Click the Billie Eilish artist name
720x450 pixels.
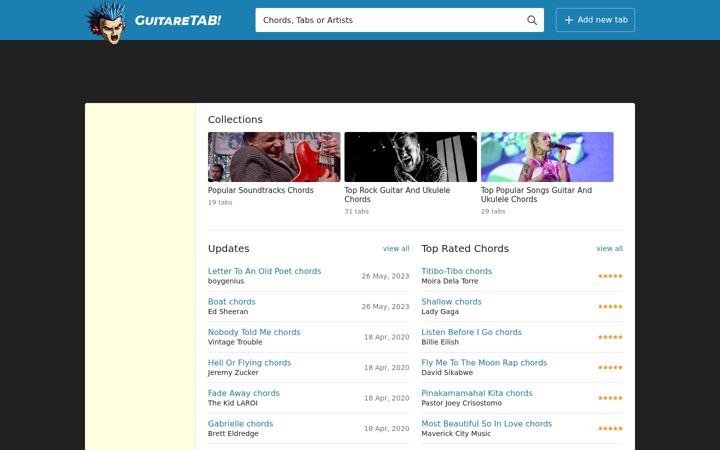[440, 342]
